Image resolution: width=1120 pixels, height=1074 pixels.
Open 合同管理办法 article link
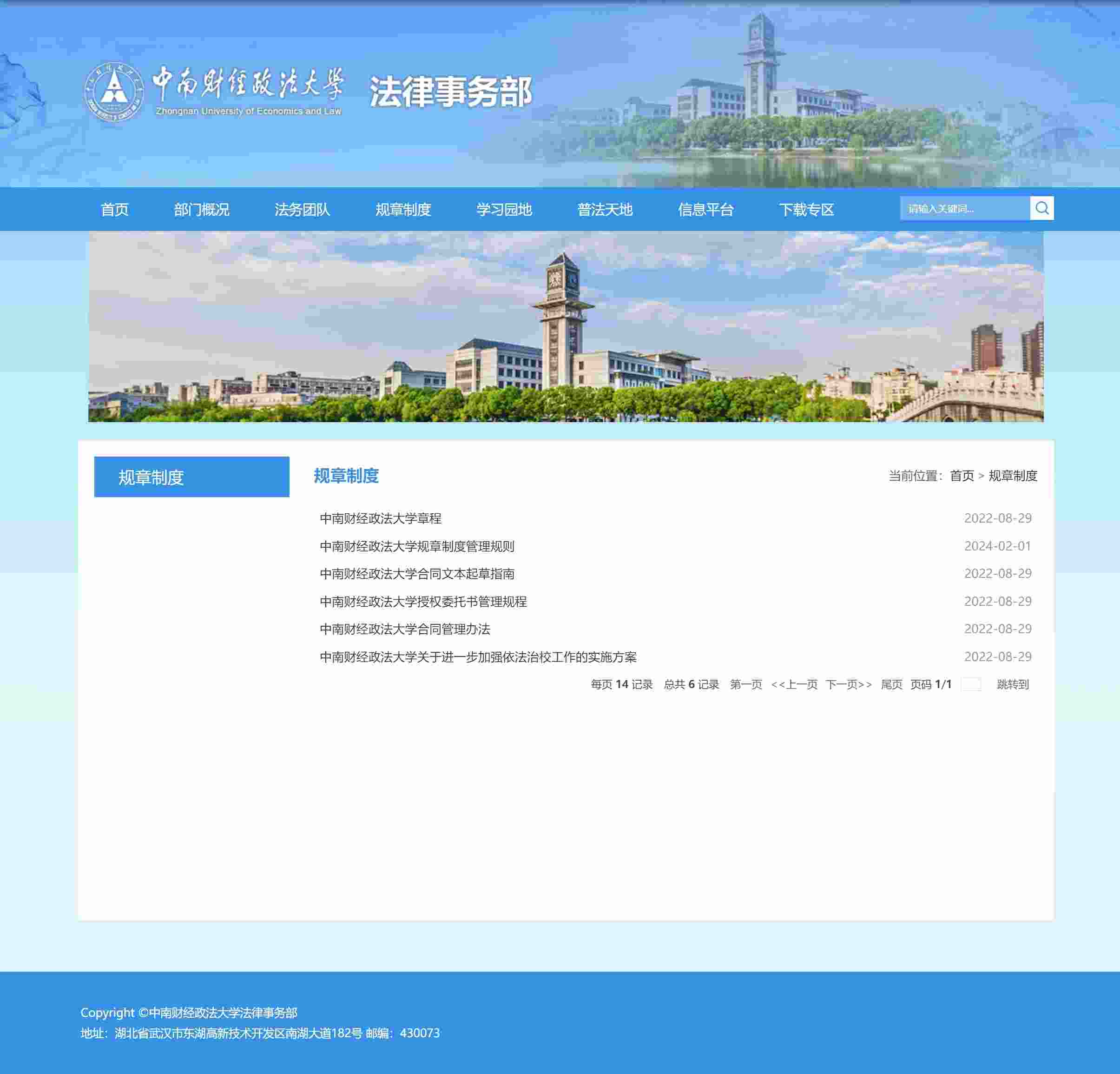[x=405, y=630]
